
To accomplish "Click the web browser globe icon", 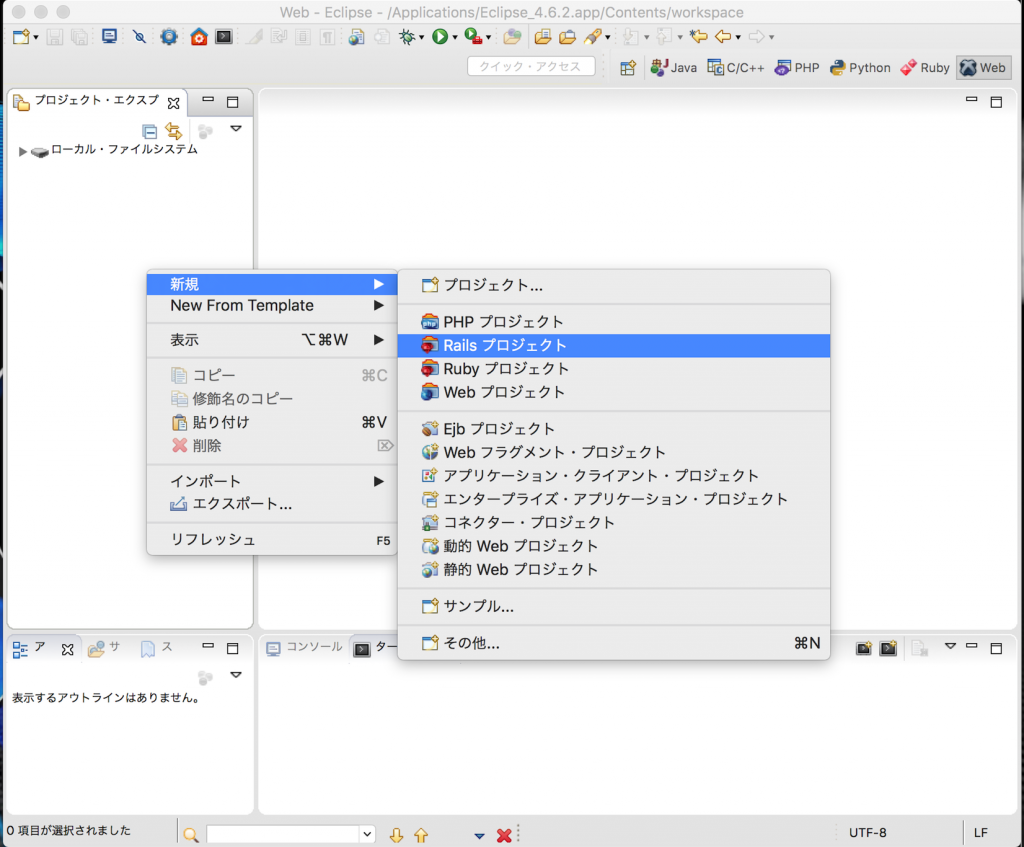I will point(357,37).
